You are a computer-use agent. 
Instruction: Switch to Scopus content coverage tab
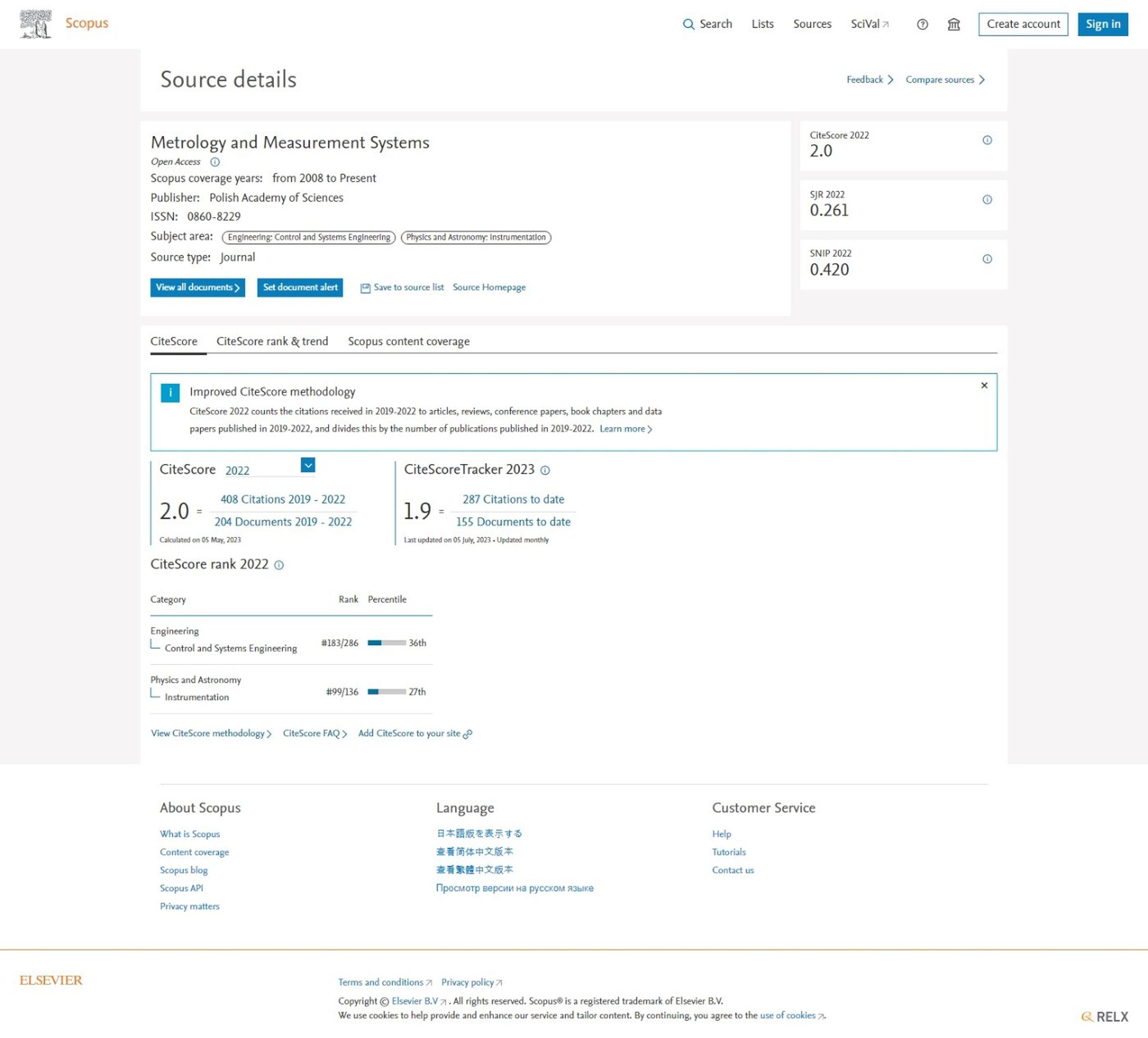point(409,341)
